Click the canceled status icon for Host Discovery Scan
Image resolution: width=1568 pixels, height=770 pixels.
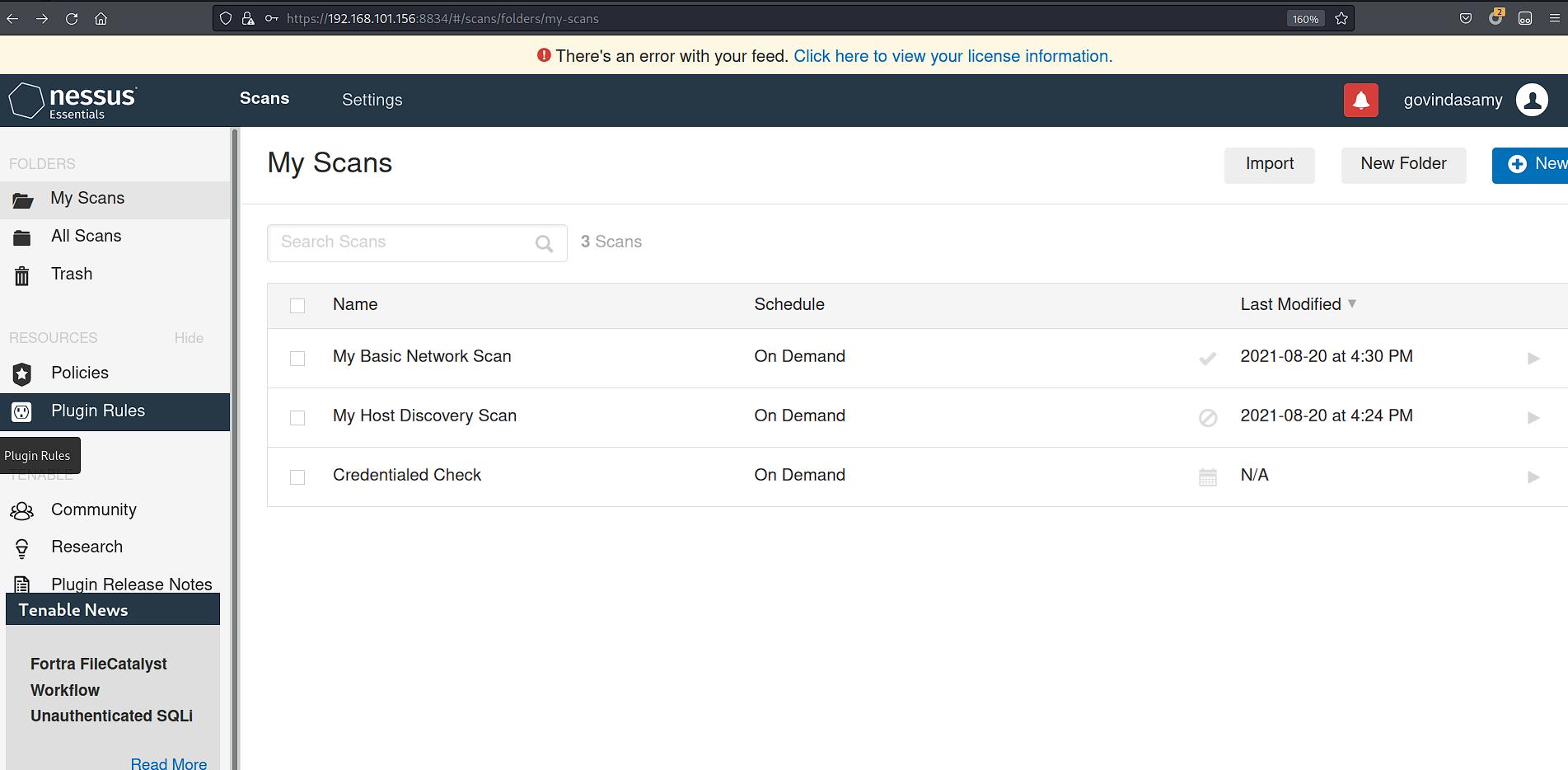pos(1208,418)
